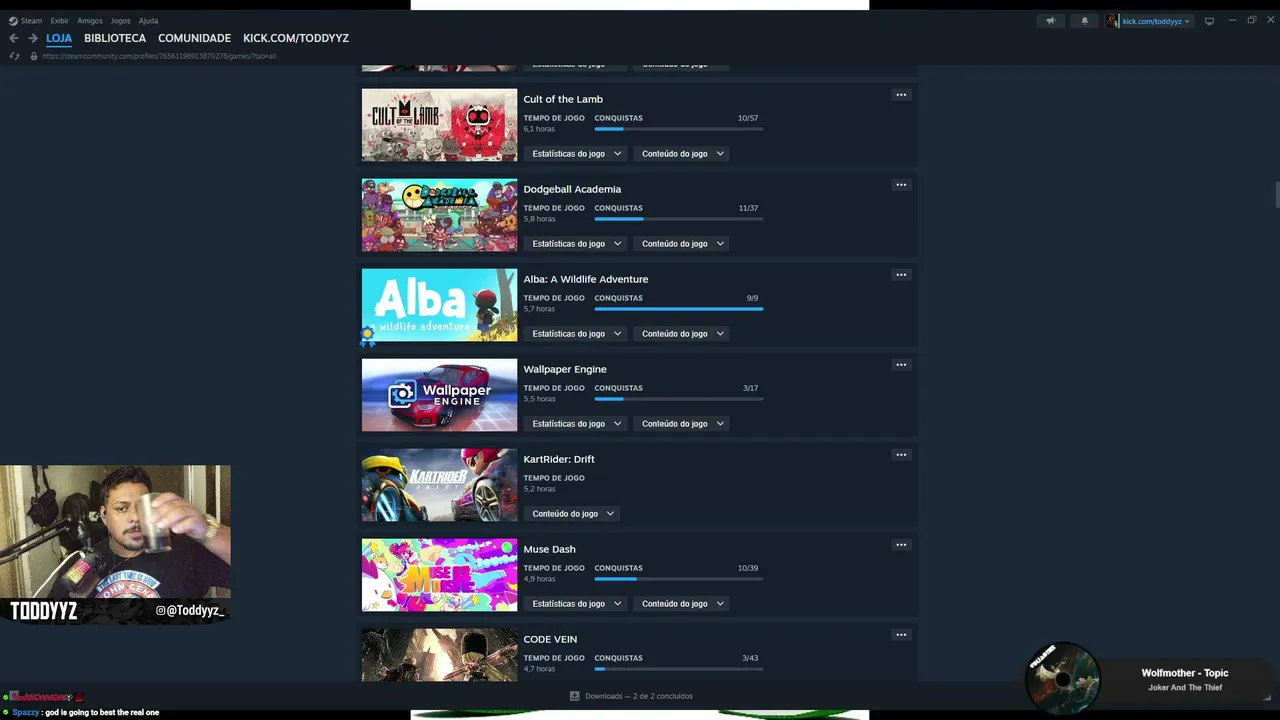
Task: Open the Exibir menu
Action: point(60,21)
